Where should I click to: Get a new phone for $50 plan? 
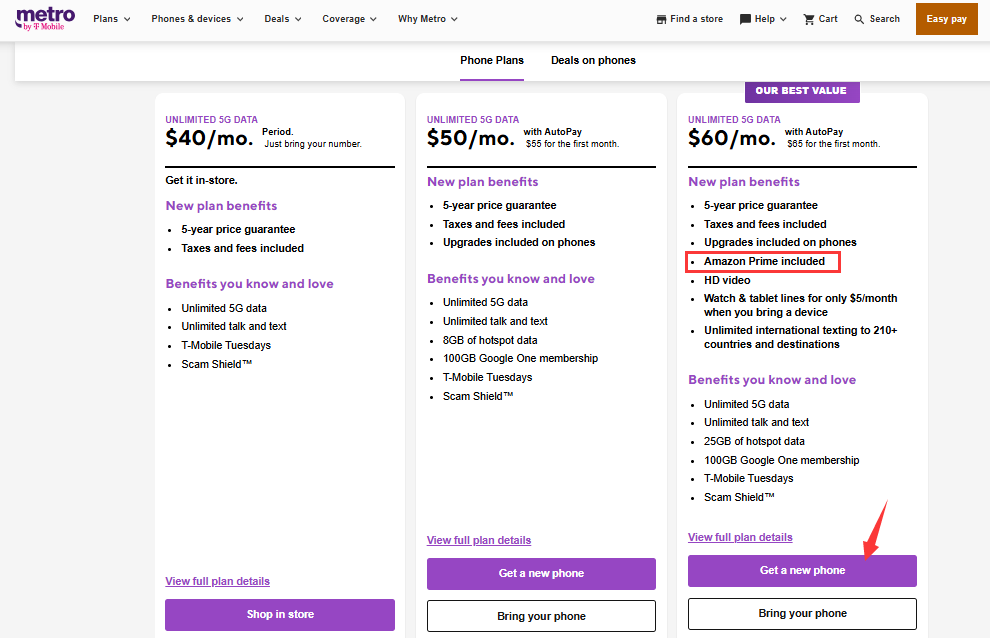[x=541, y=574]
